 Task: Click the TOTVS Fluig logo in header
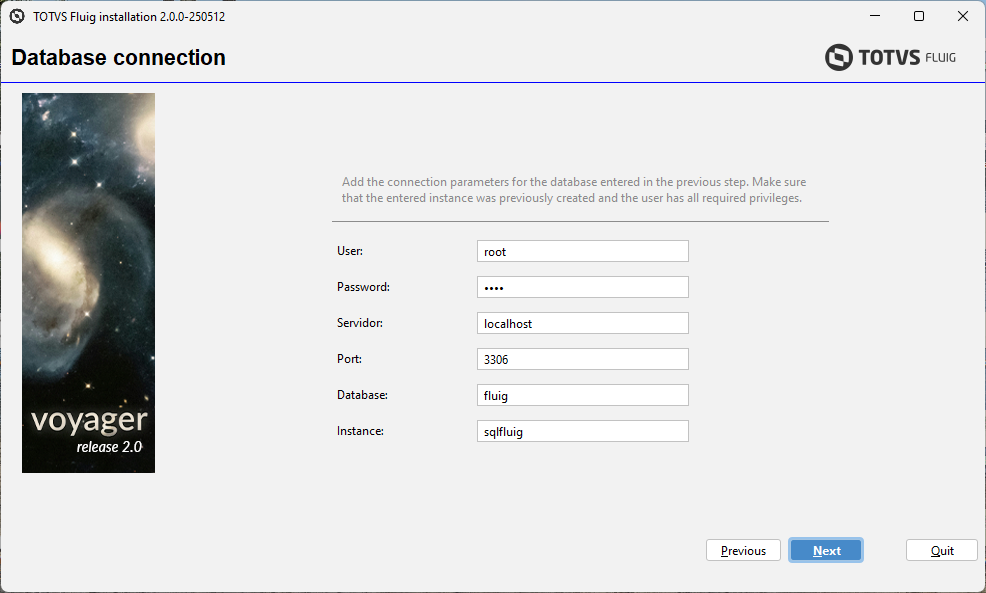tap(890, 58)
